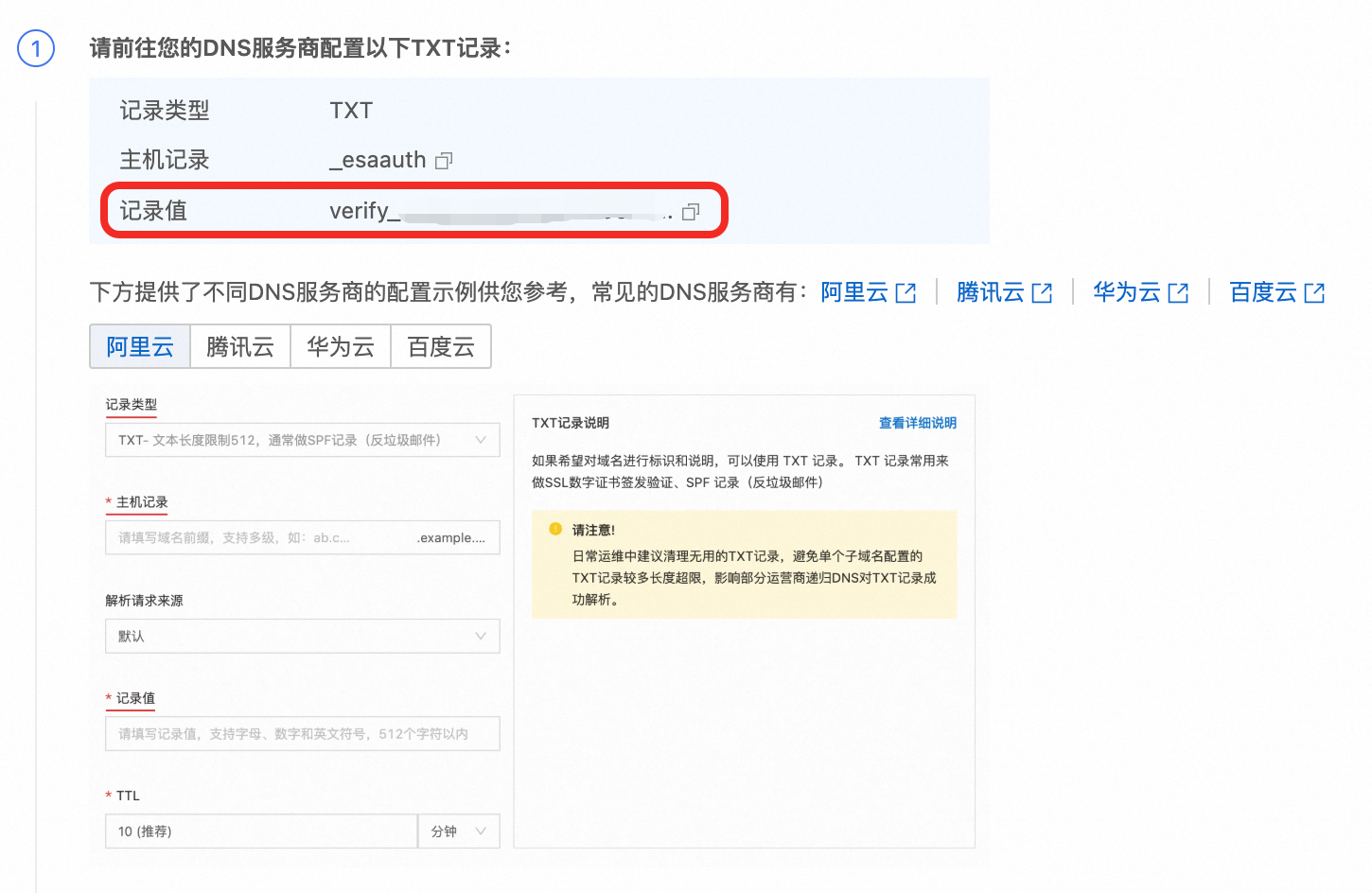1372x893 pixels.
Task: Switch to the 百度云 tab
Action: [x=441, y=346]
